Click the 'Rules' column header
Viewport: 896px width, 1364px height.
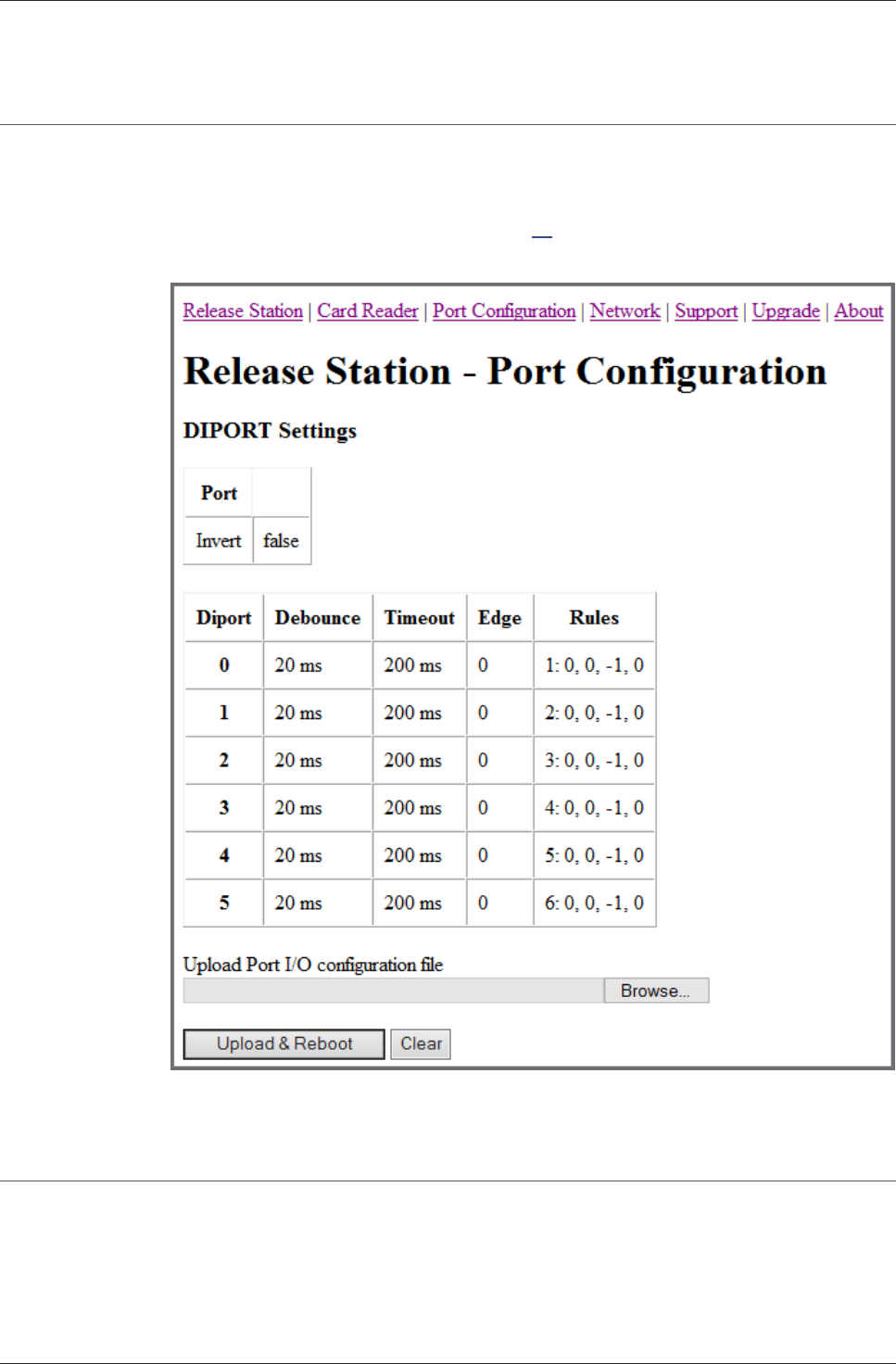594,618
